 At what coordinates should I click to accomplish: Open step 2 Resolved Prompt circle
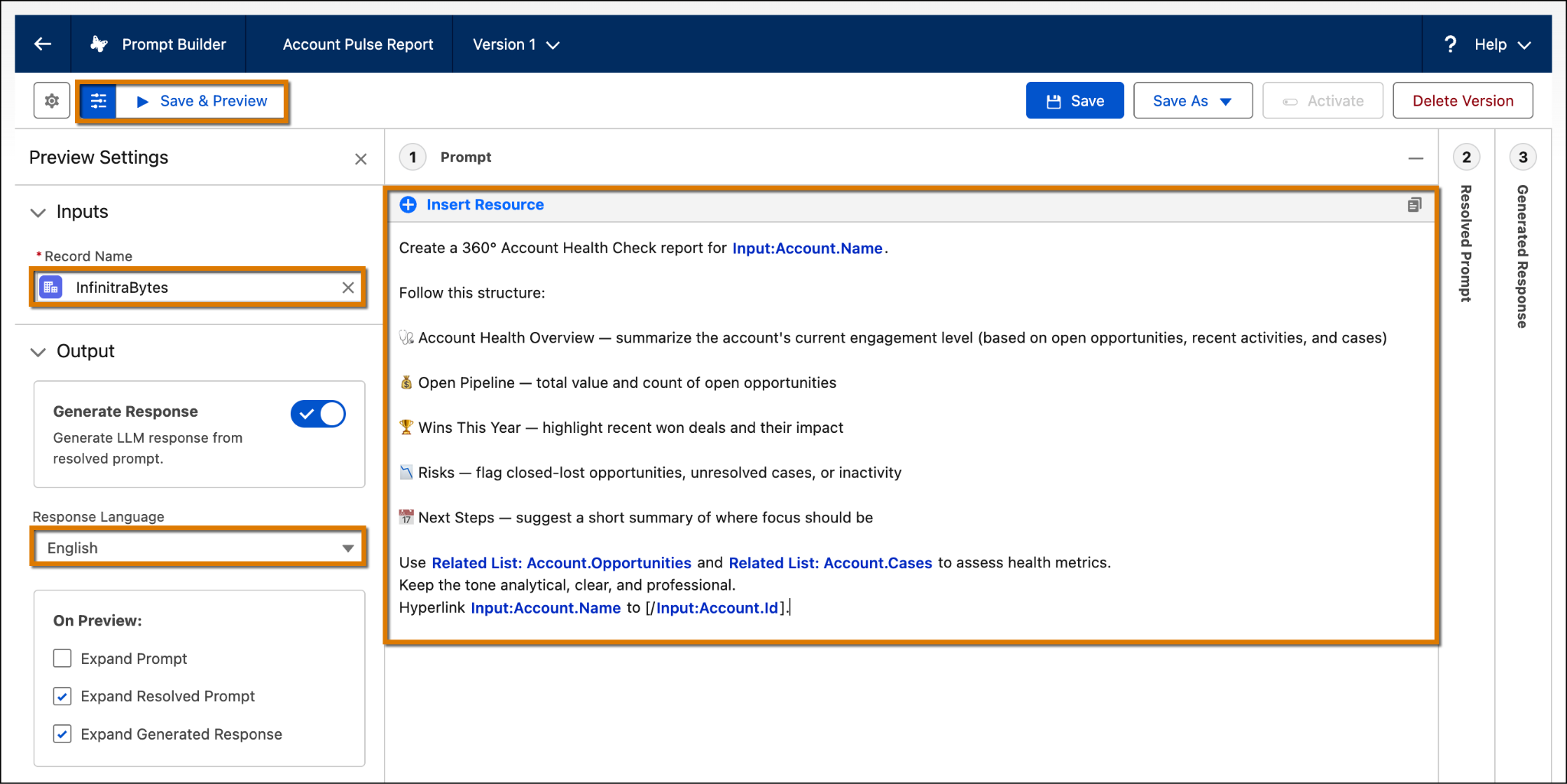coord(1466,158)
